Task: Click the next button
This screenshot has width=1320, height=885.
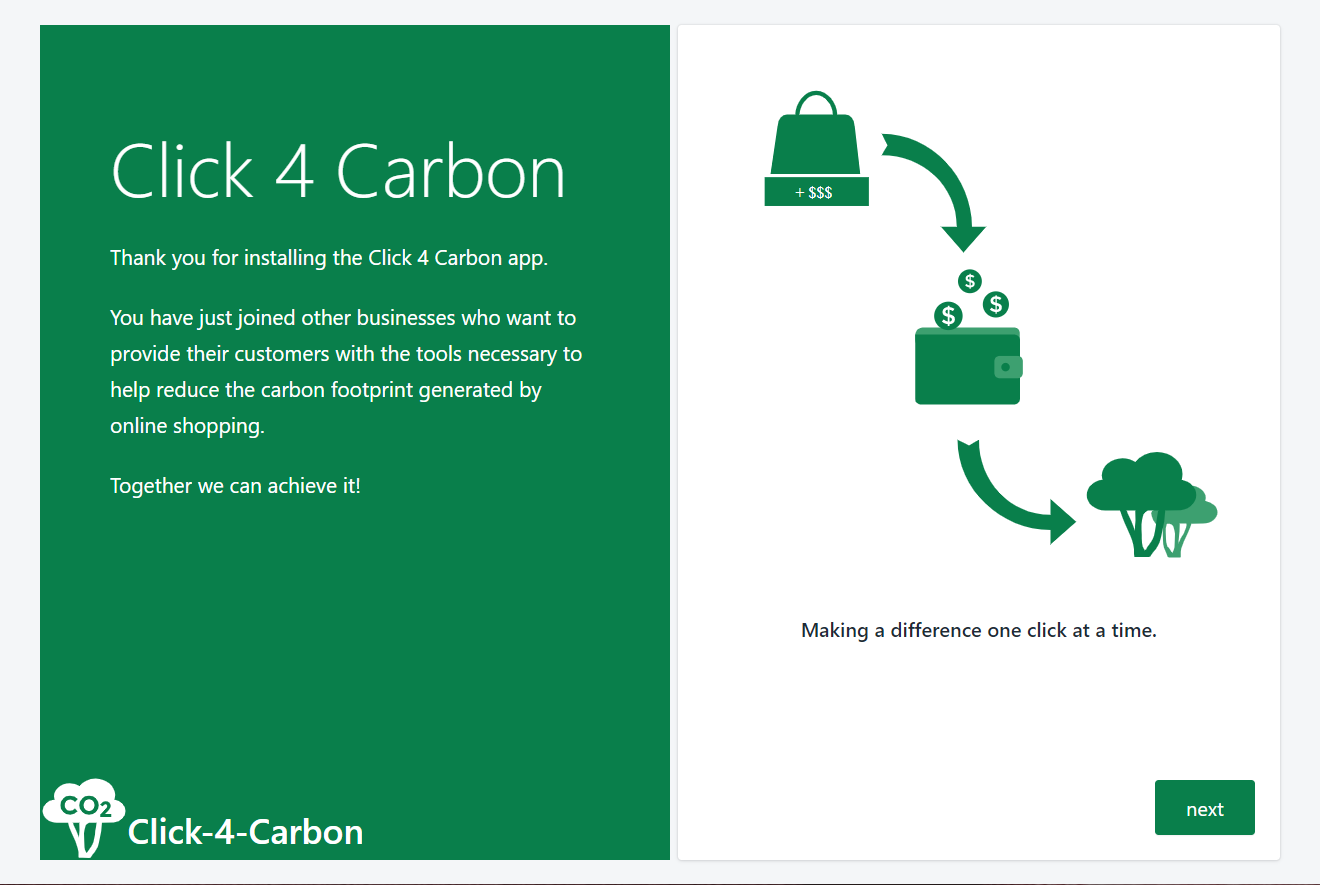Action: pos(1204,807)
